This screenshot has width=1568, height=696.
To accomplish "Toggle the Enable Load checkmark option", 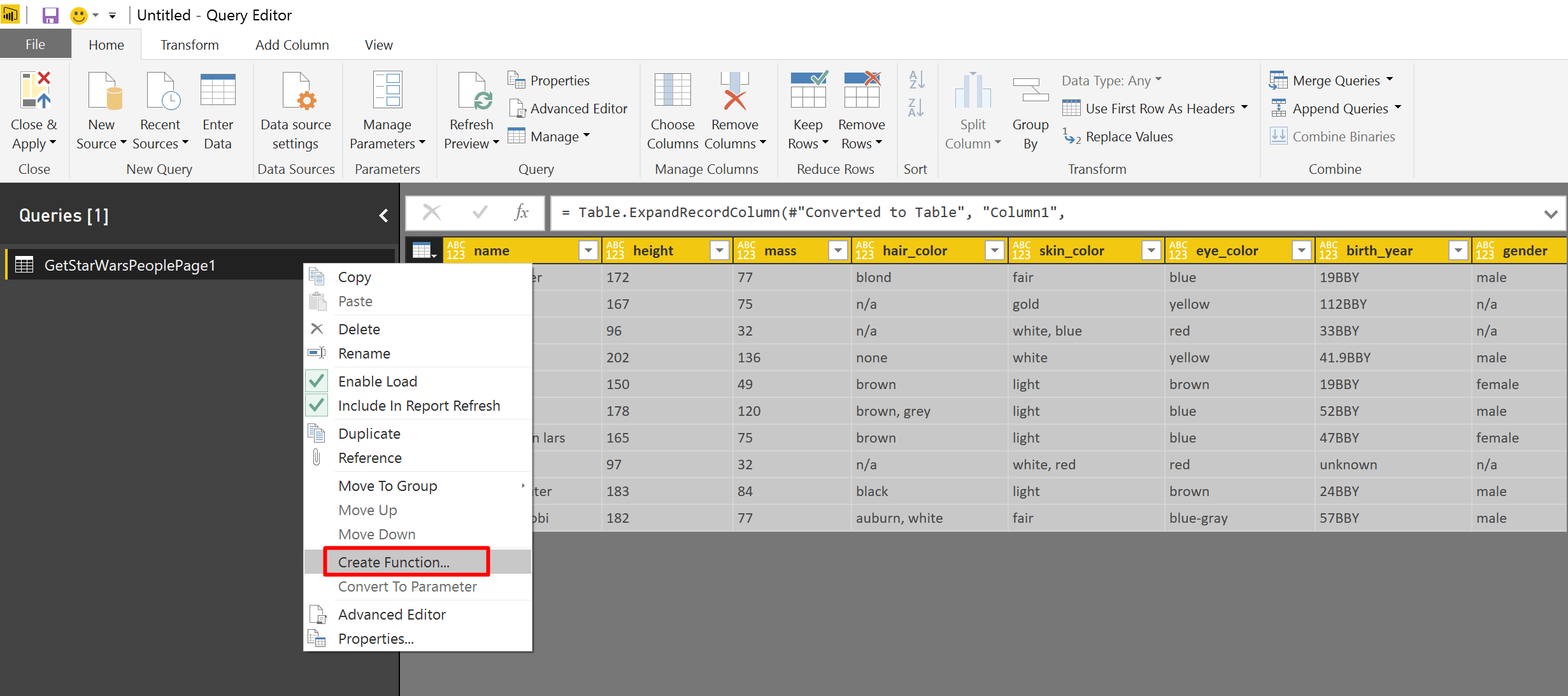I will click(x=378, y=381).
